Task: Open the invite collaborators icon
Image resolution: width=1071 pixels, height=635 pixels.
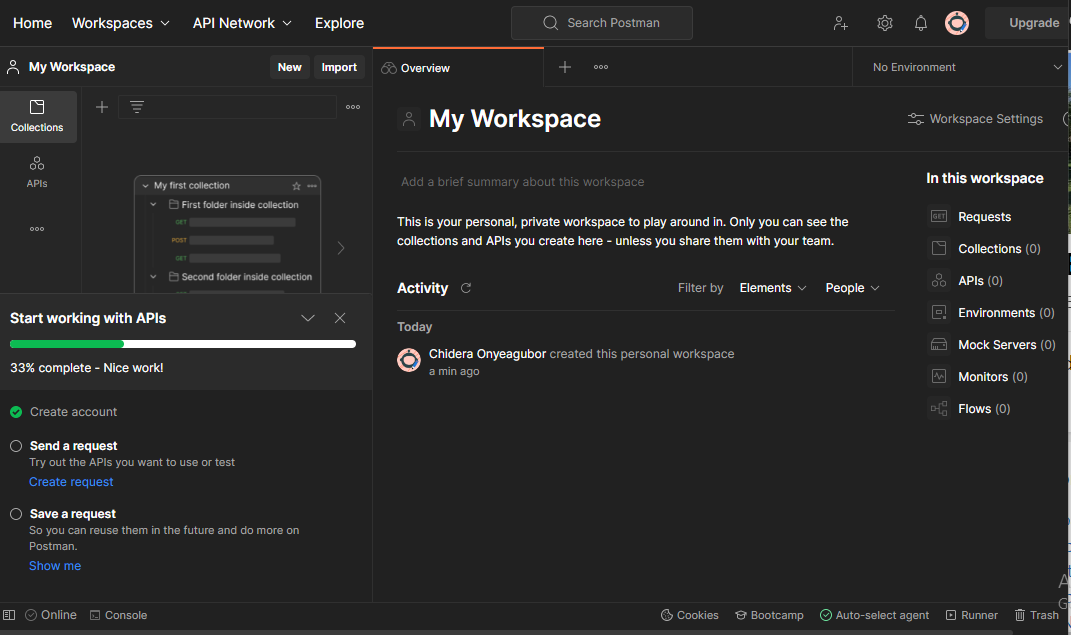Action: coord(841,23)
